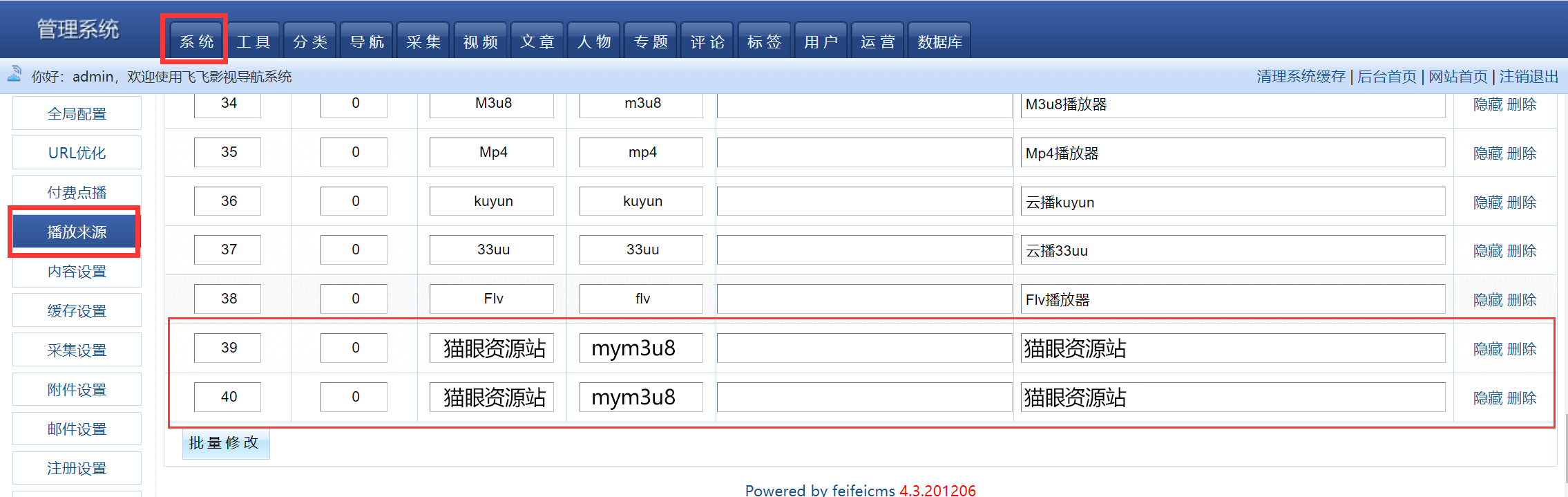Click the sort order field for ID 37
The height and width of the screenshot is (497, 1568).
click(354, 250)
